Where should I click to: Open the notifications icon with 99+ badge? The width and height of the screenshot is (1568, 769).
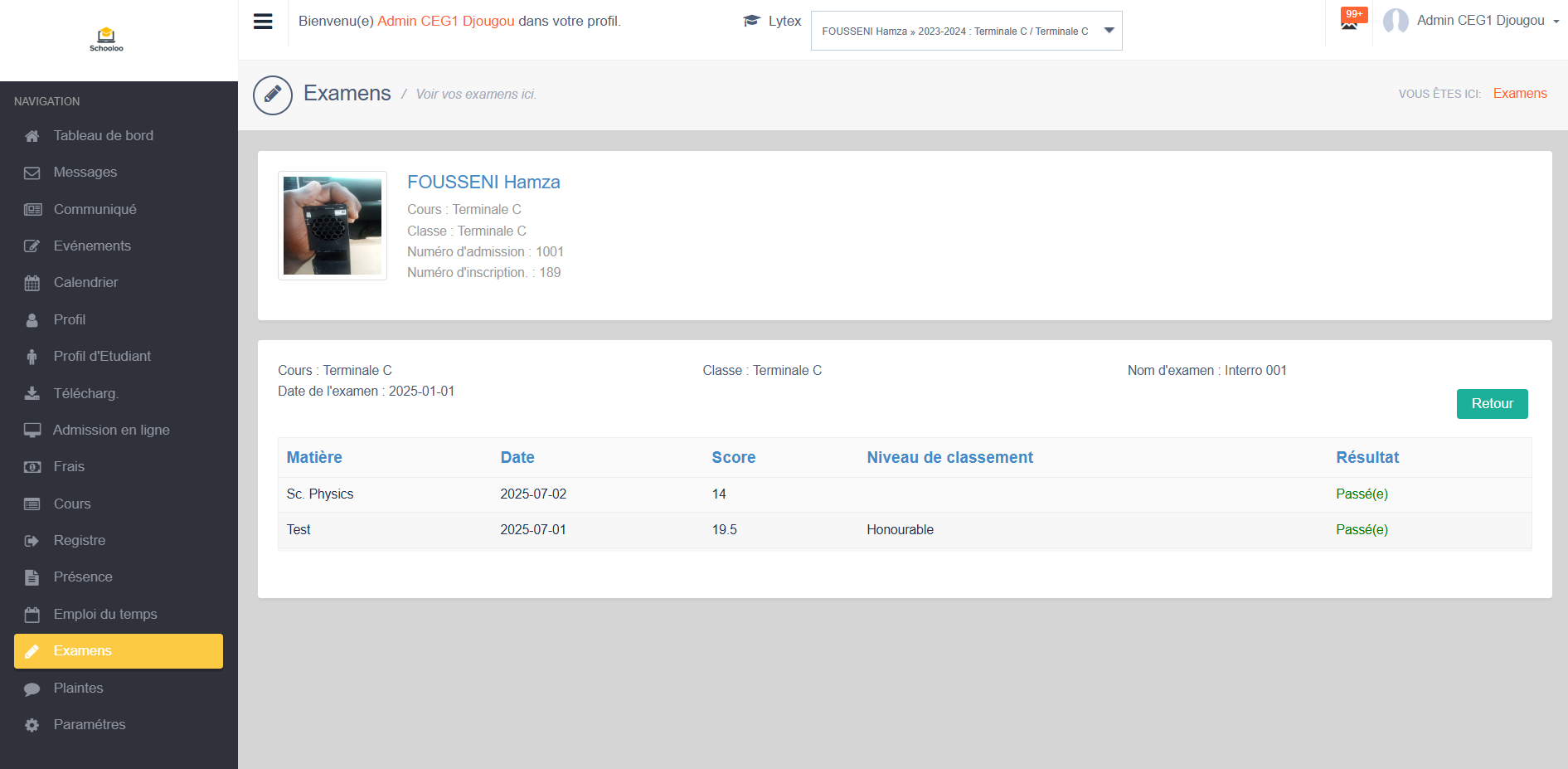[x=1350, y=20]
